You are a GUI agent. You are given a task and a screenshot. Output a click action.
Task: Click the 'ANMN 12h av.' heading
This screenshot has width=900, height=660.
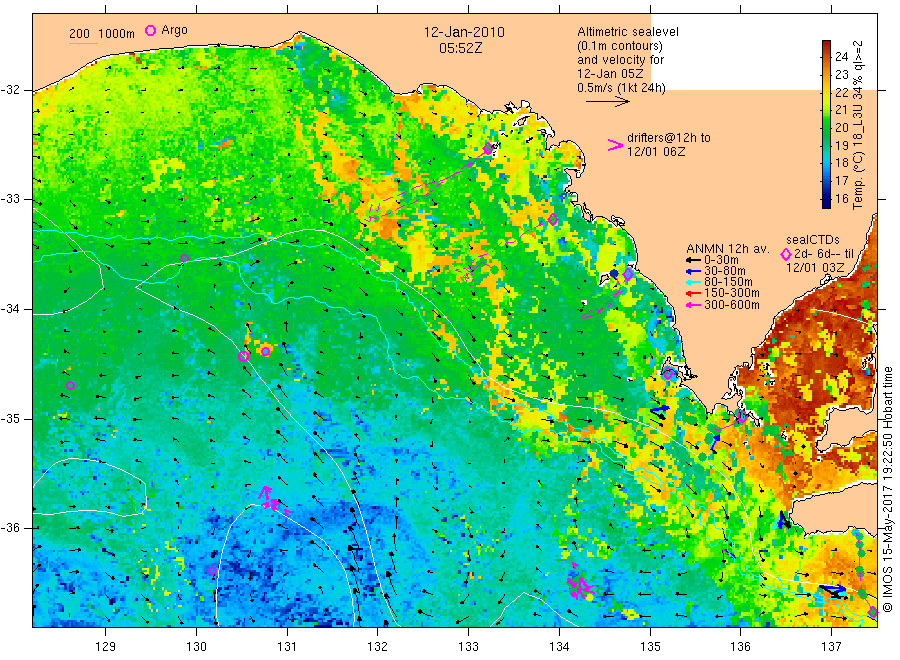[x=728, y=249]
